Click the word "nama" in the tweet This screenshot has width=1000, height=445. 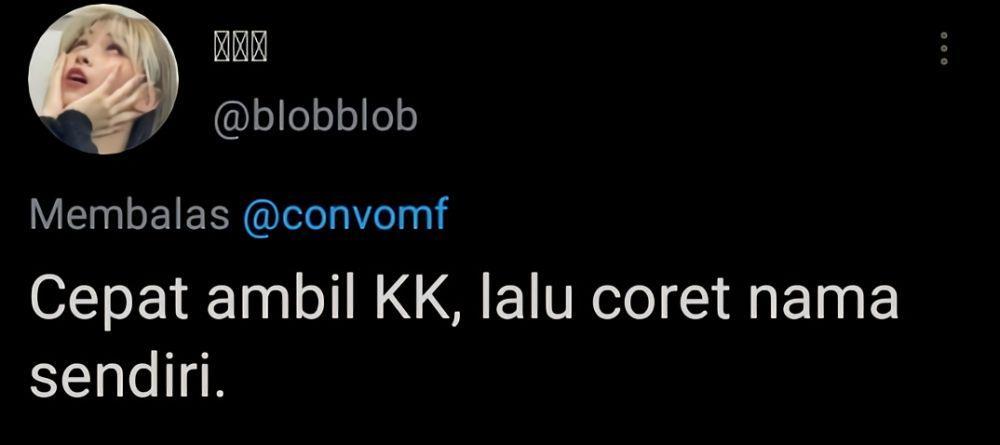830,303
